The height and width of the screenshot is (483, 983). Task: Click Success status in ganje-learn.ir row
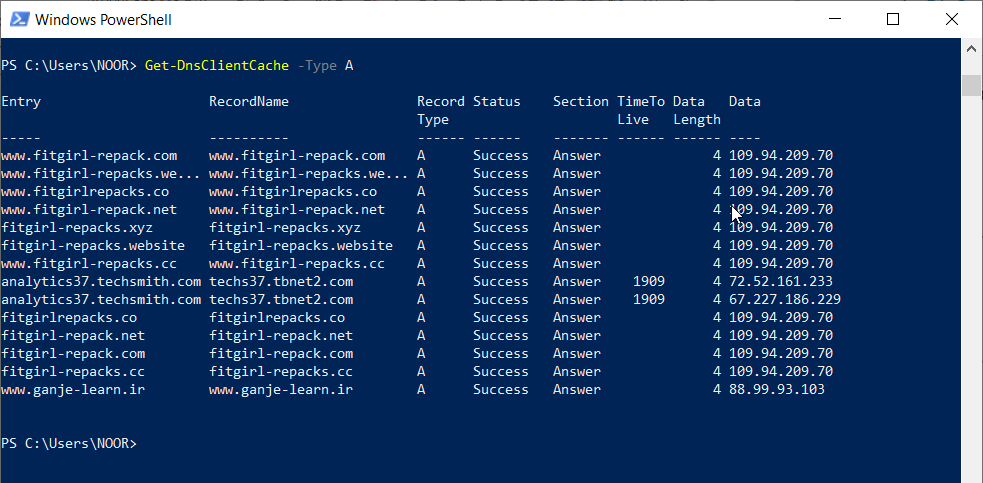[x=500, y=390]
